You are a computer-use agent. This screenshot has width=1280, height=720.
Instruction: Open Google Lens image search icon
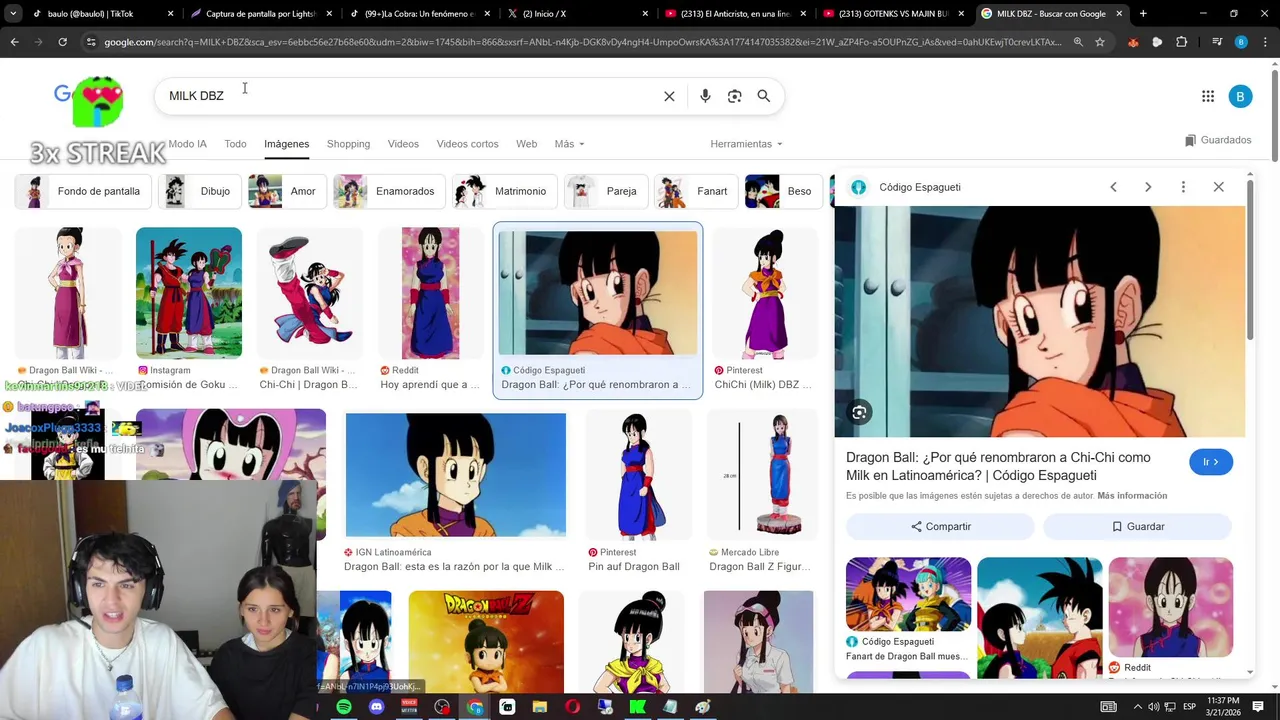pos(735,96)
